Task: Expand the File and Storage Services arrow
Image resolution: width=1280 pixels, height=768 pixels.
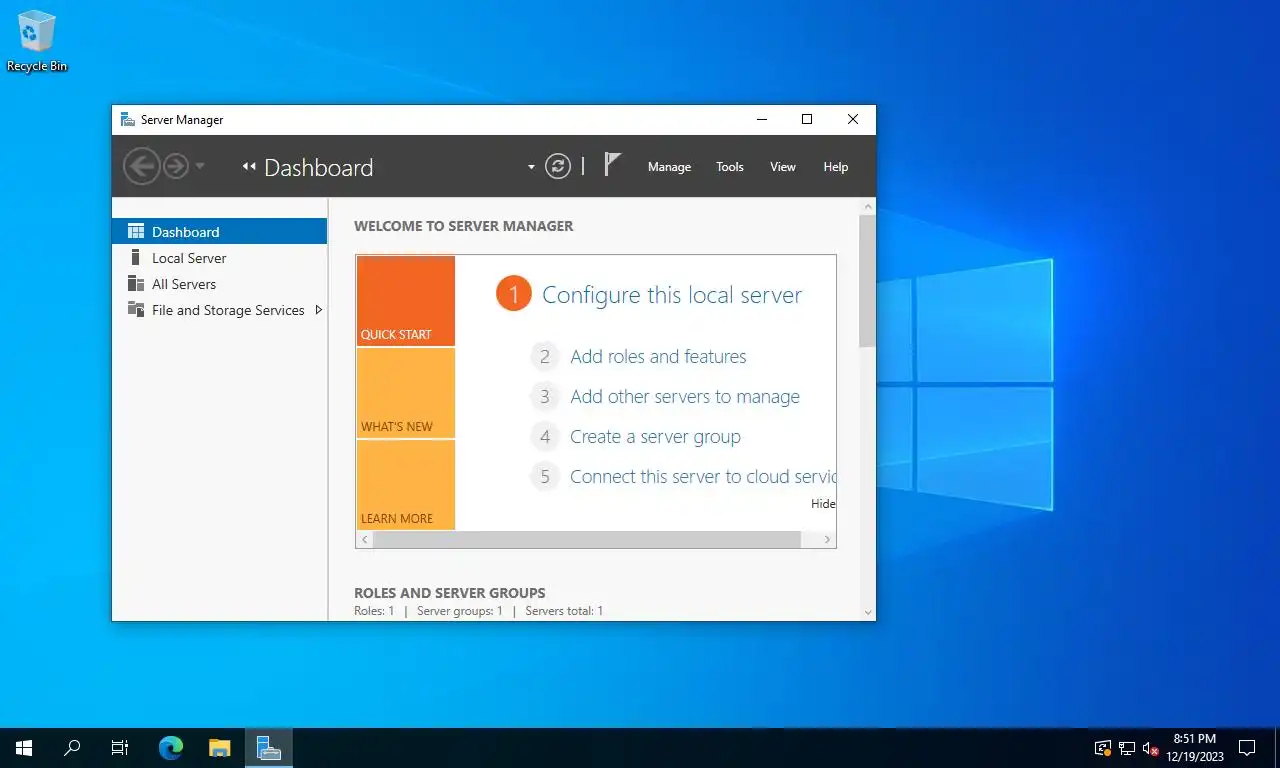Action: coord(318,310)
